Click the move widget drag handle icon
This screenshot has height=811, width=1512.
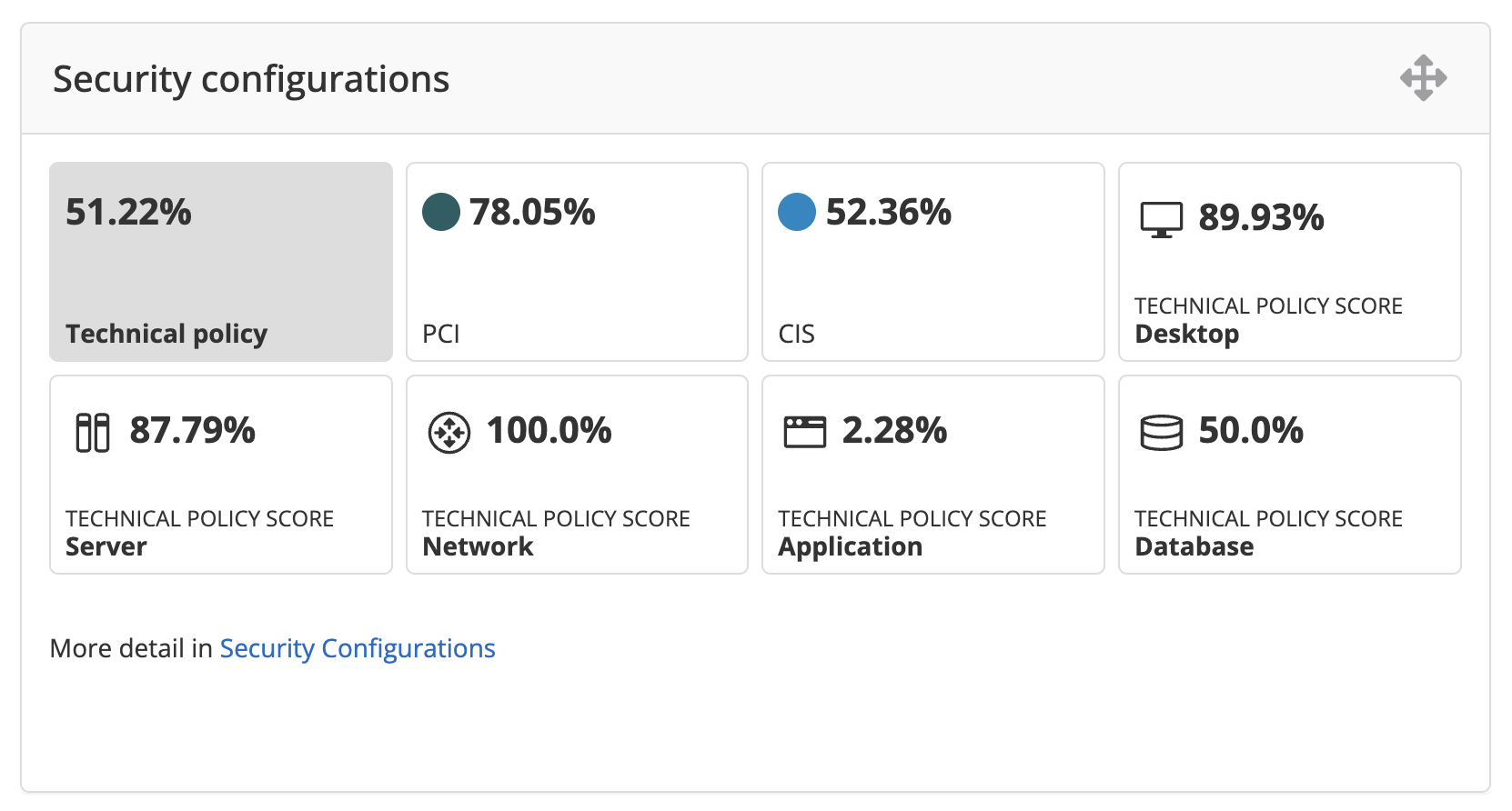pos(1423,78)
